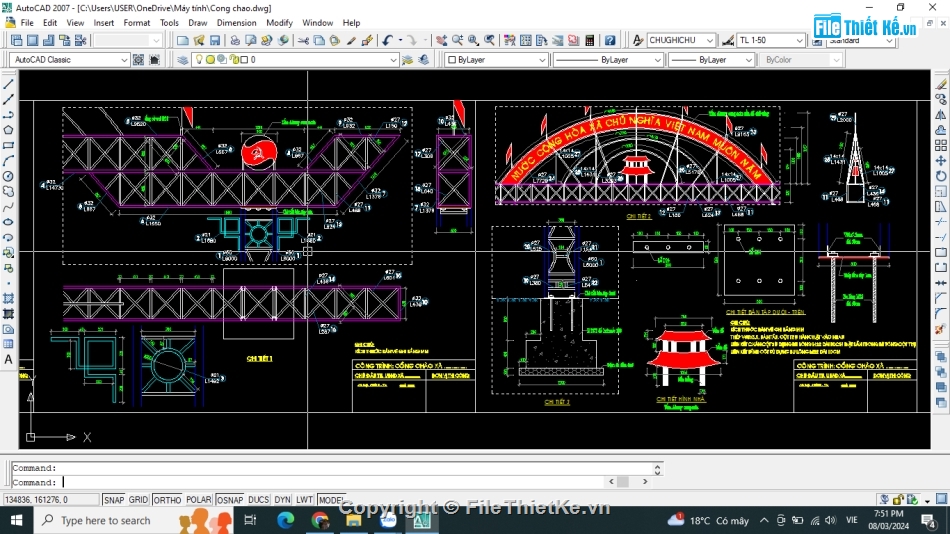Toggle MODEL space button in status bar
The width and height of the screenshot is (950, 534).
coord(331,500)
